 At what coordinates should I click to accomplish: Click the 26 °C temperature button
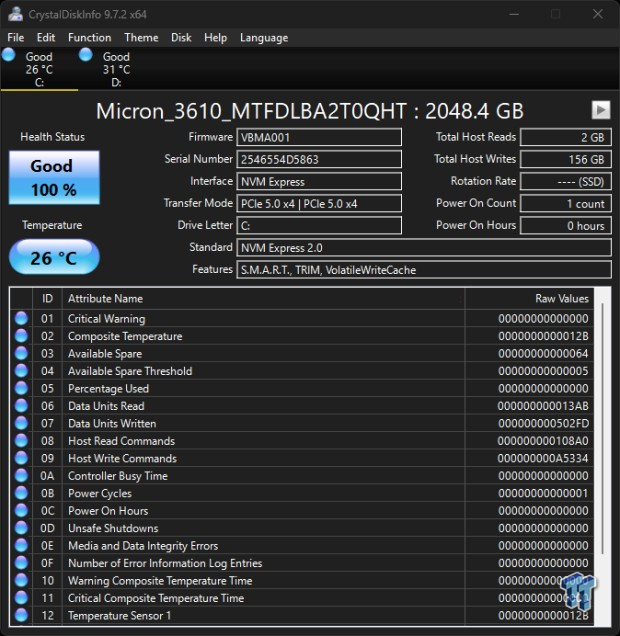pyautogui.click(x=54, y=257)
